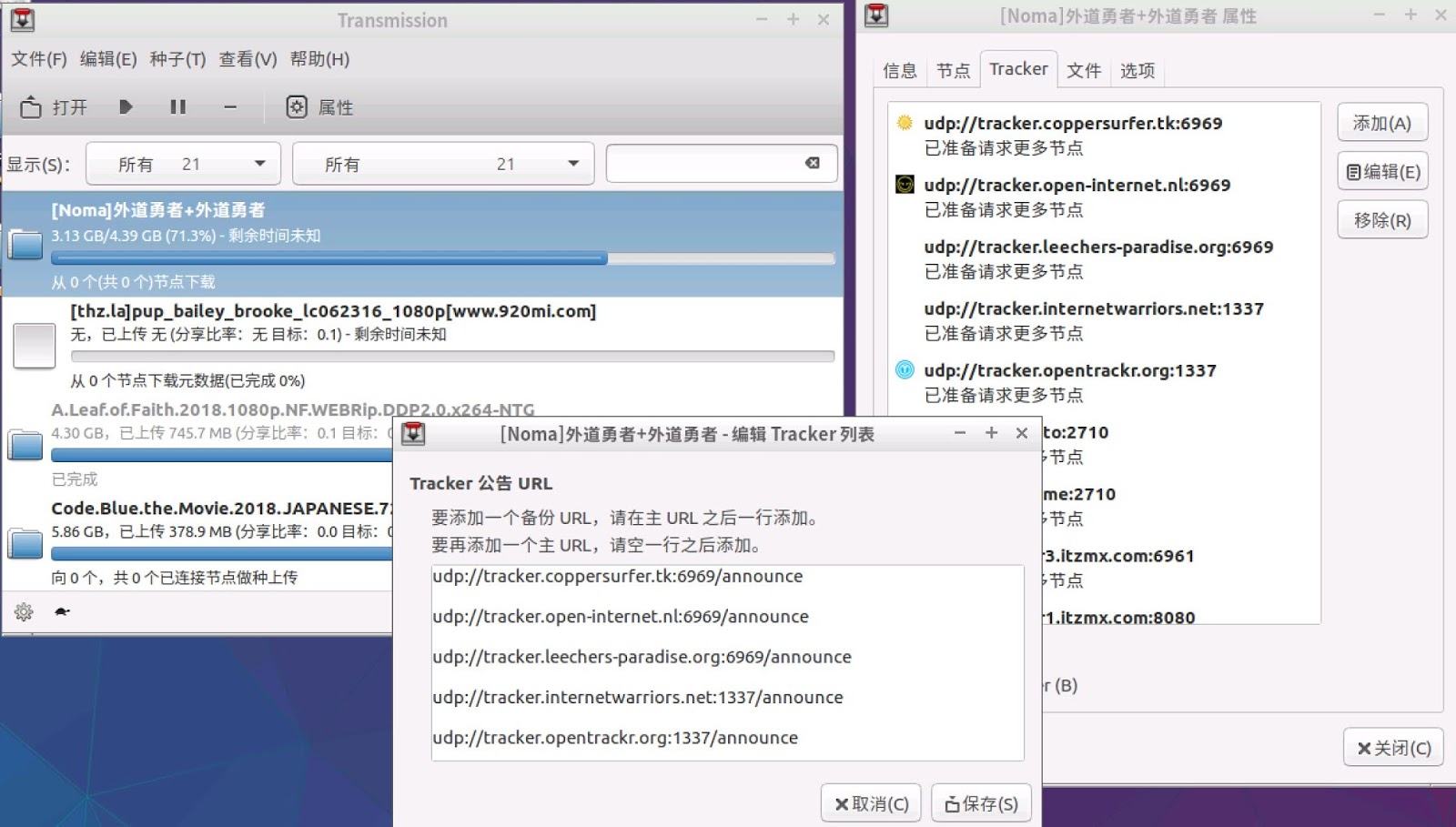Image resolution: width=1456 pixels, height=827 pixels.
Task: Cancel tracker editing with 取消(C)
Action: click(x=871, y=803)
